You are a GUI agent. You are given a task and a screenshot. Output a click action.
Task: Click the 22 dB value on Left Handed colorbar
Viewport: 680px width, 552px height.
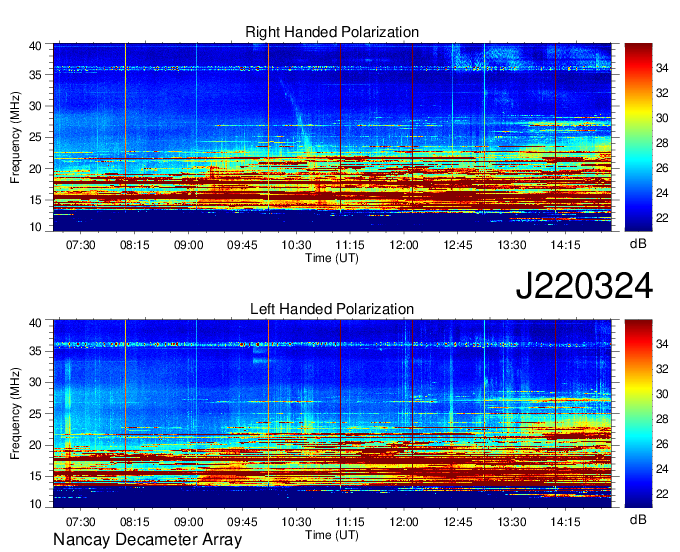pyautogui.click(x=662, y=494)
